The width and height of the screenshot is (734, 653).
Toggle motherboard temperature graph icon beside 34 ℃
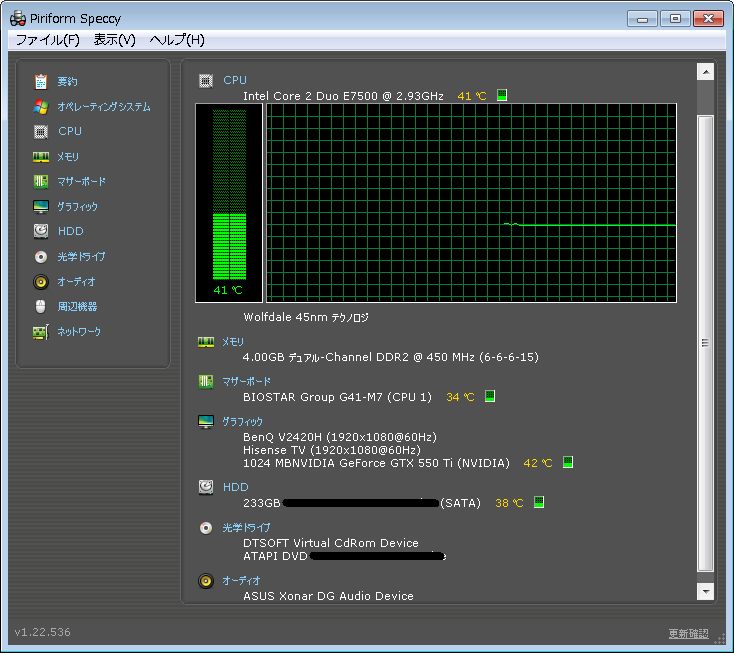coord(490,396)
